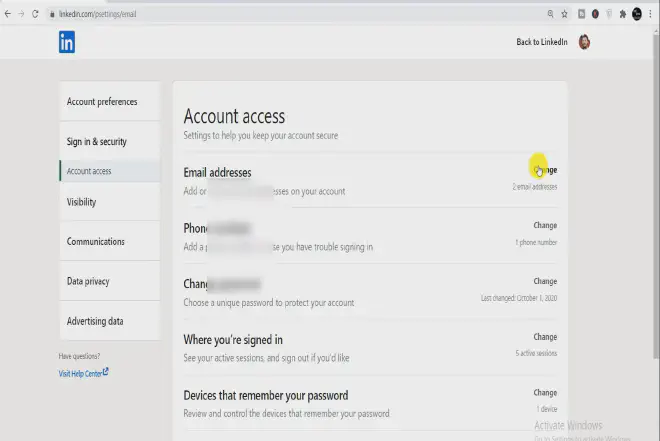Screen dimensions: 660x441
Task: Click Change for password row
Action: tap(545, 281)
